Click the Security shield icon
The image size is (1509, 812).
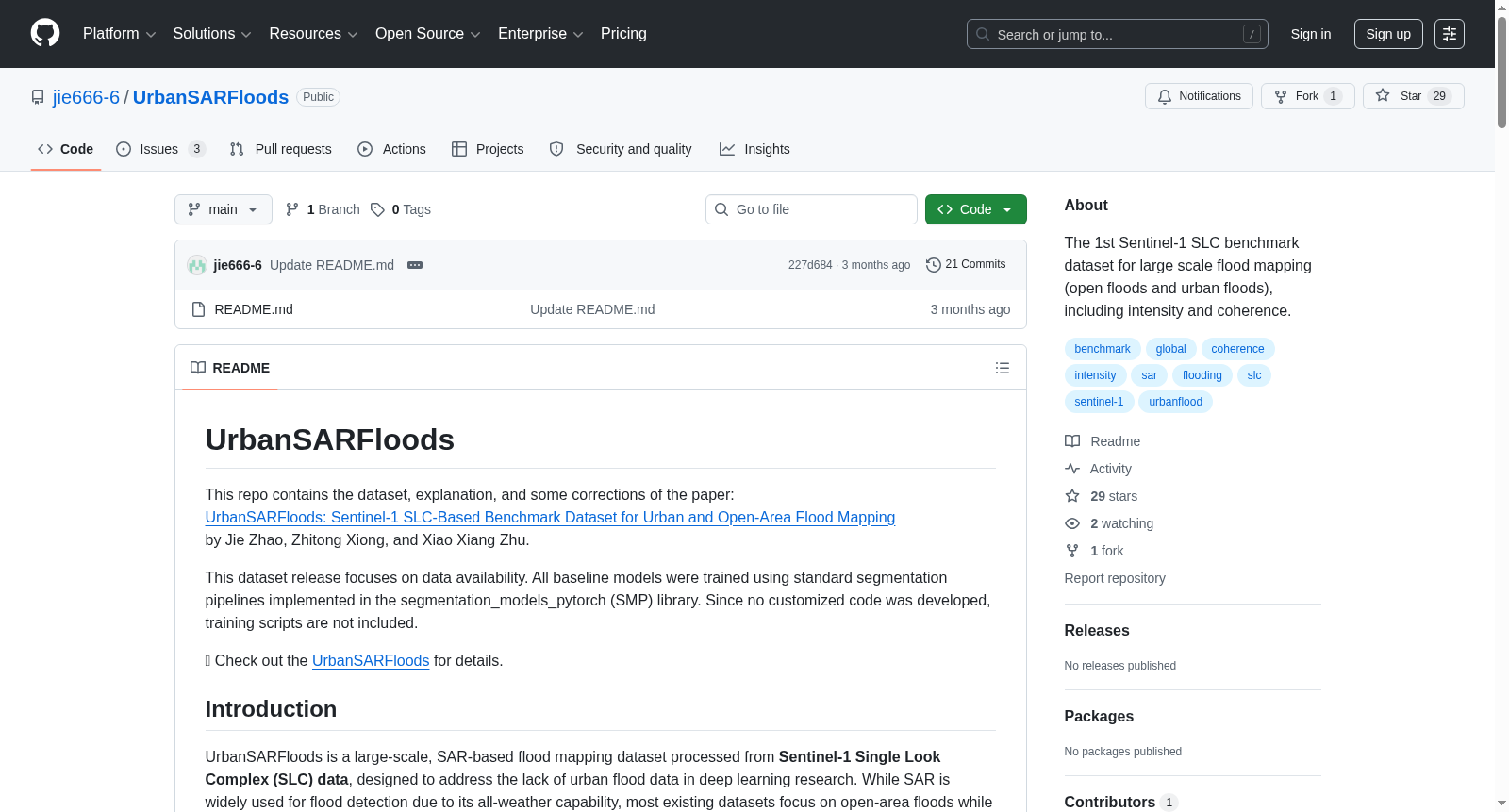(x=556, y=149)
